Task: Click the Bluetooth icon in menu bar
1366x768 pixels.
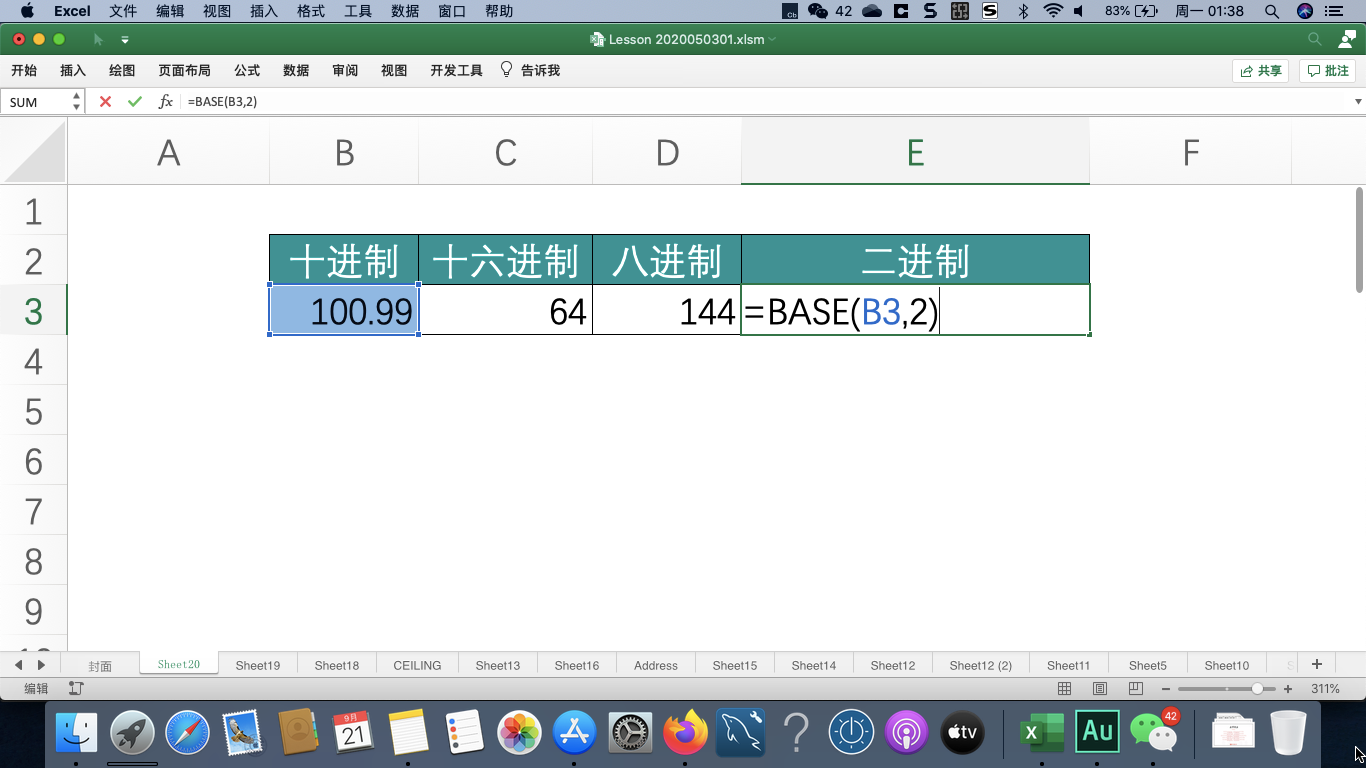Action: (1023, 11)
